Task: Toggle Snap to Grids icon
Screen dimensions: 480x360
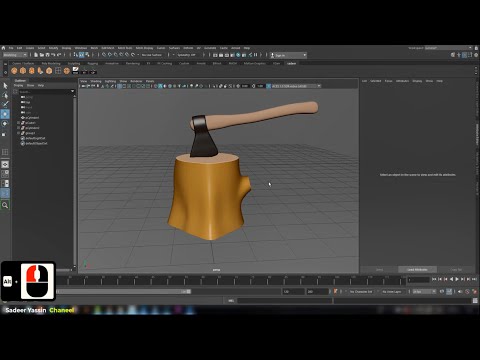Action: 104,55
